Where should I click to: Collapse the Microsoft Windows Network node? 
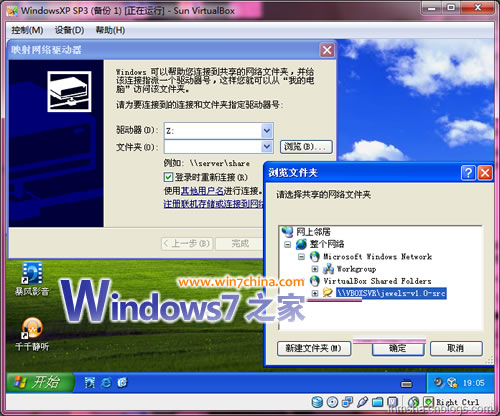point(301,257)
